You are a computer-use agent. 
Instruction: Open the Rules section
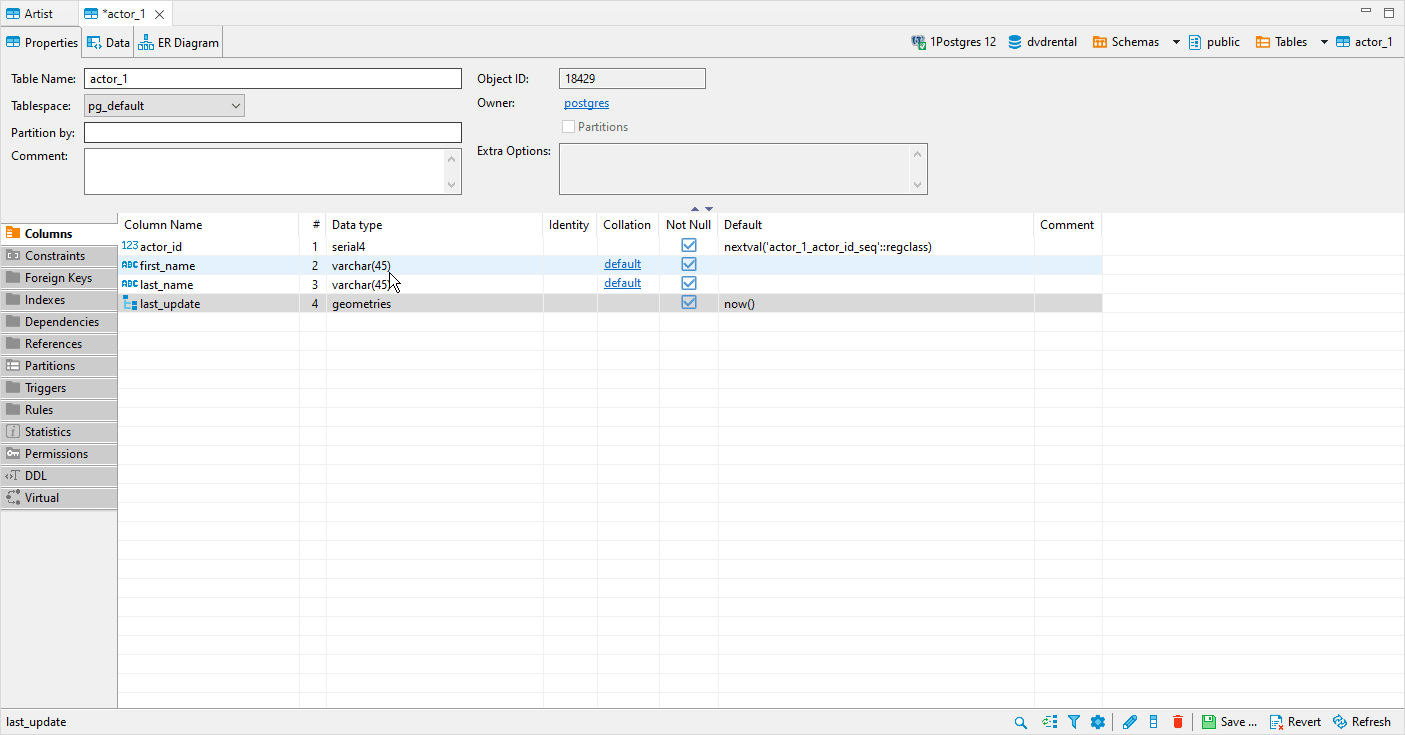[59, 410]
